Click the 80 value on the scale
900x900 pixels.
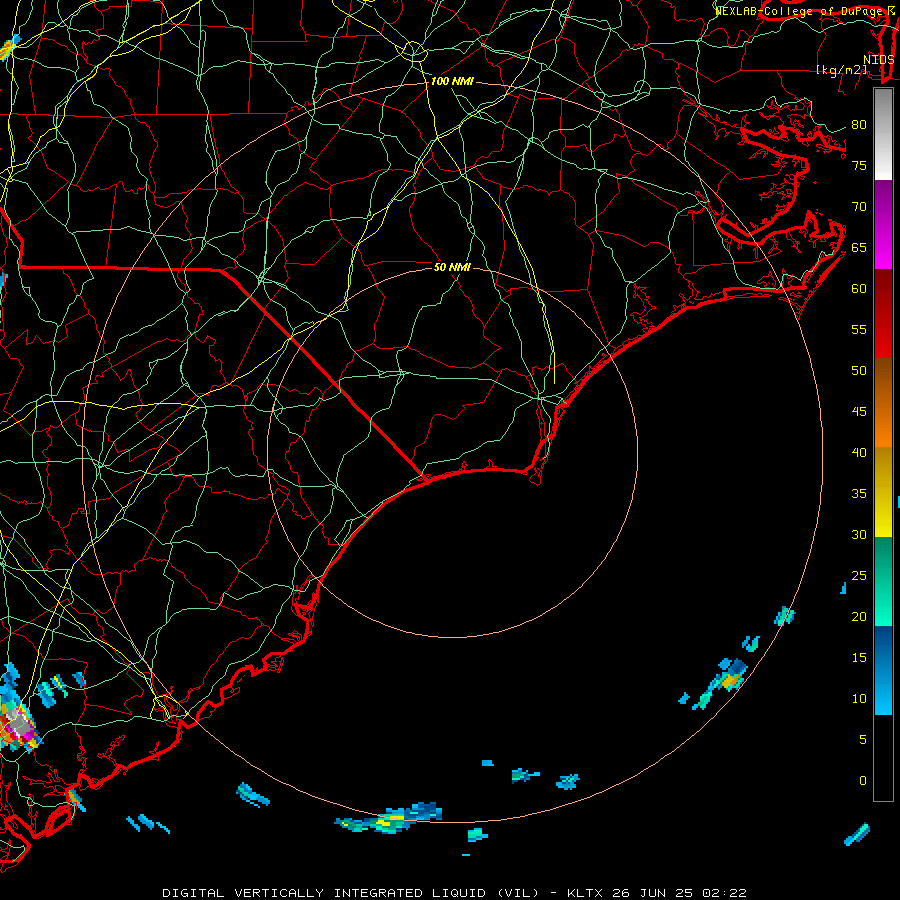[859, 125]
